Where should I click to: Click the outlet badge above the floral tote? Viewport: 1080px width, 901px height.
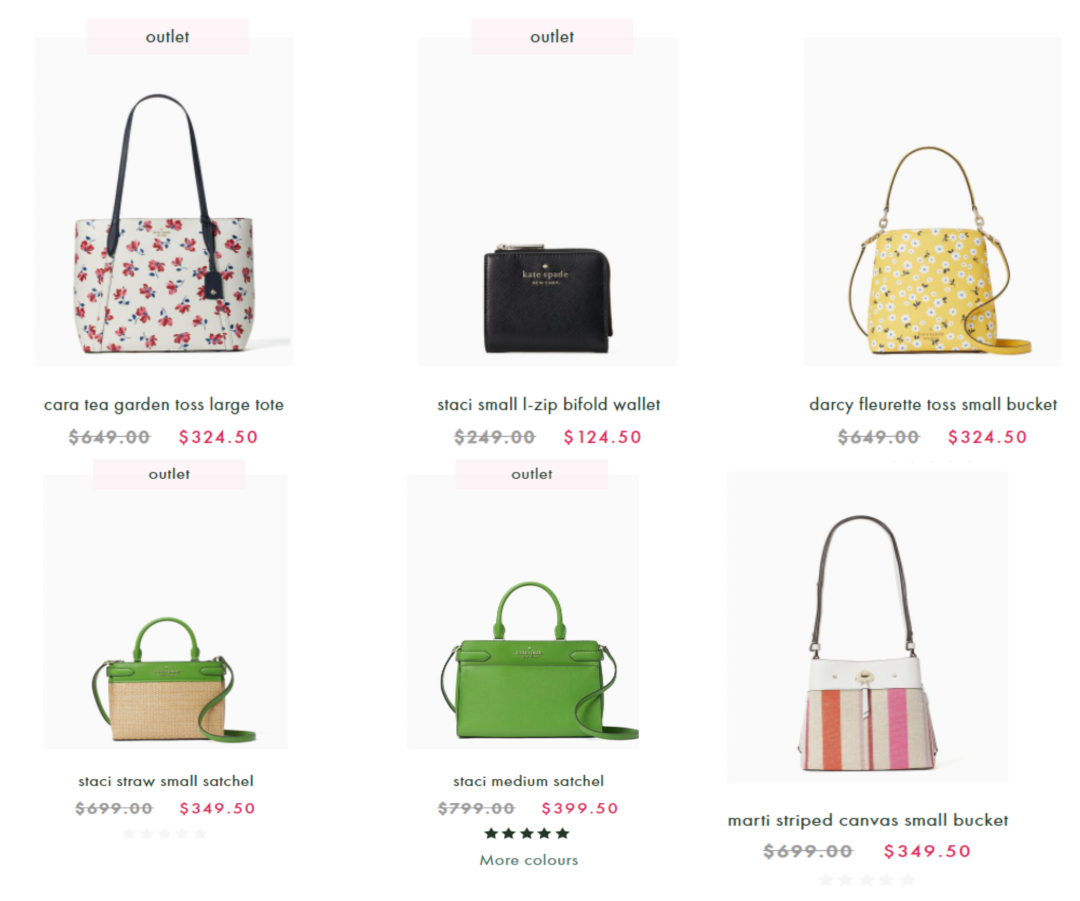point(167,37)
